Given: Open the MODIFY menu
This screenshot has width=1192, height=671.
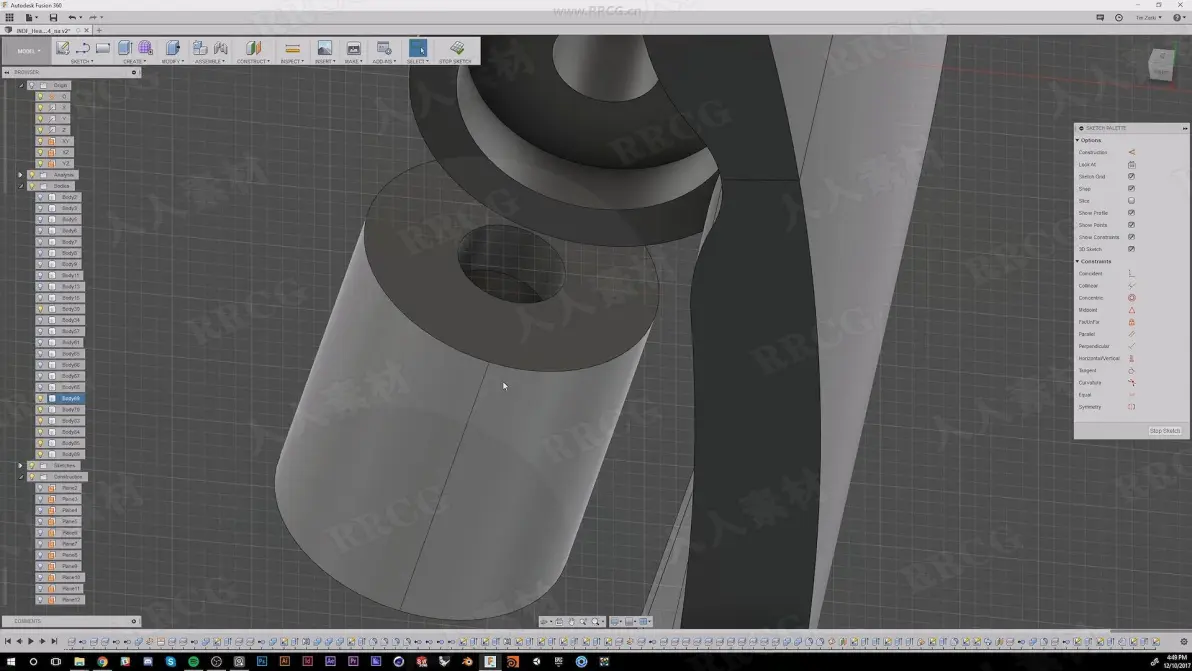Looking at the screenshot, I should (x=172, y=62).
